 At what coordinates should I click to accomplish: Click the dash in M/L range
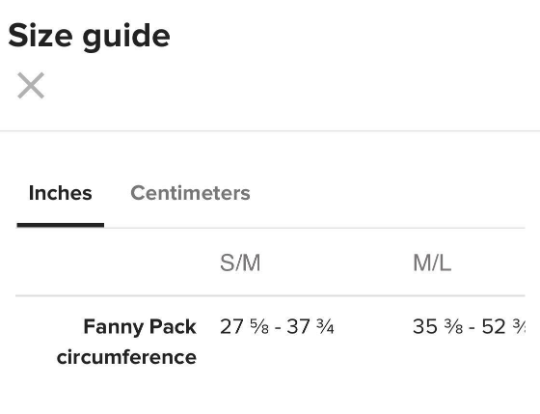click(x=472, y=328)
